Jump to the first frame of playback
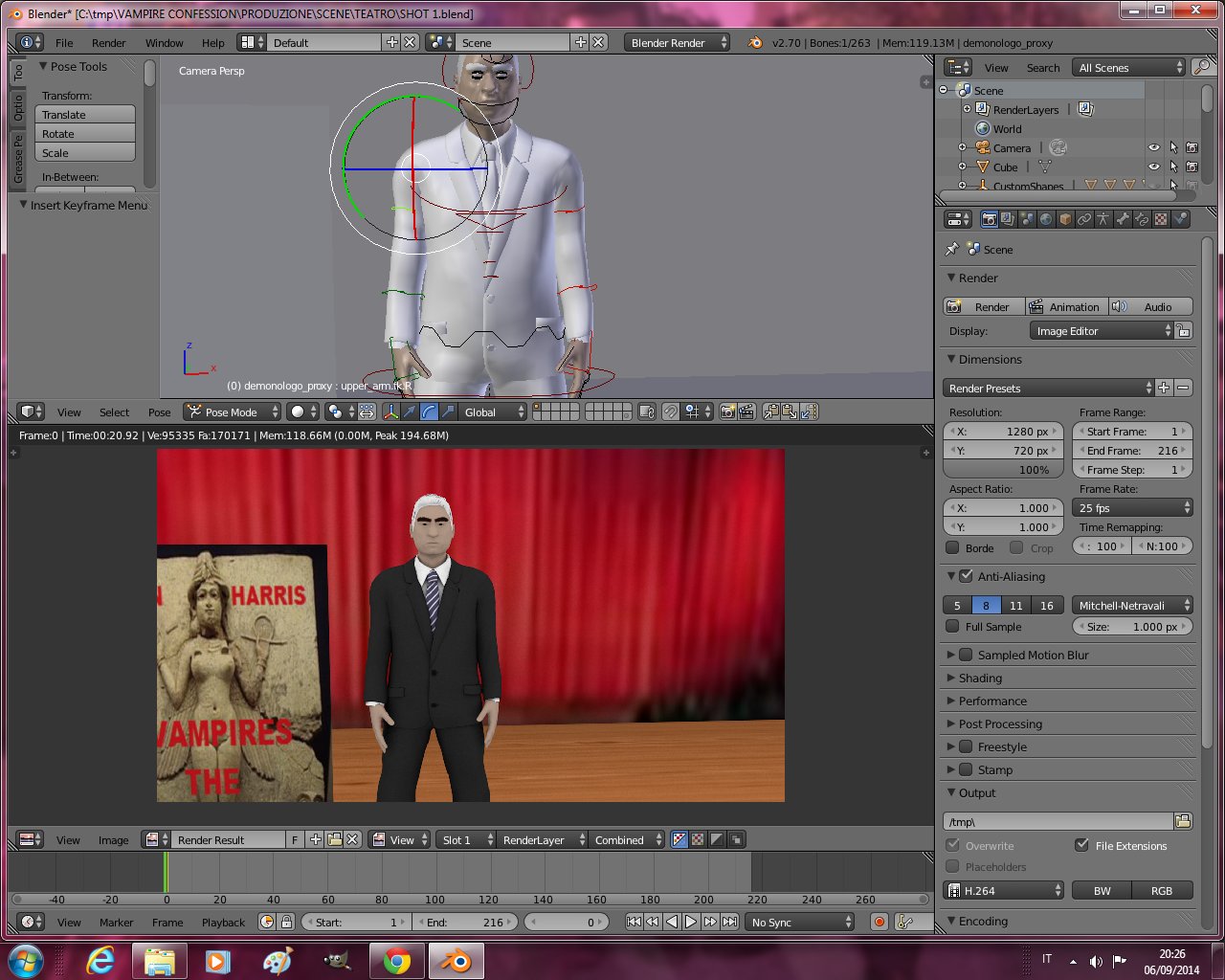 click(634, 922)
